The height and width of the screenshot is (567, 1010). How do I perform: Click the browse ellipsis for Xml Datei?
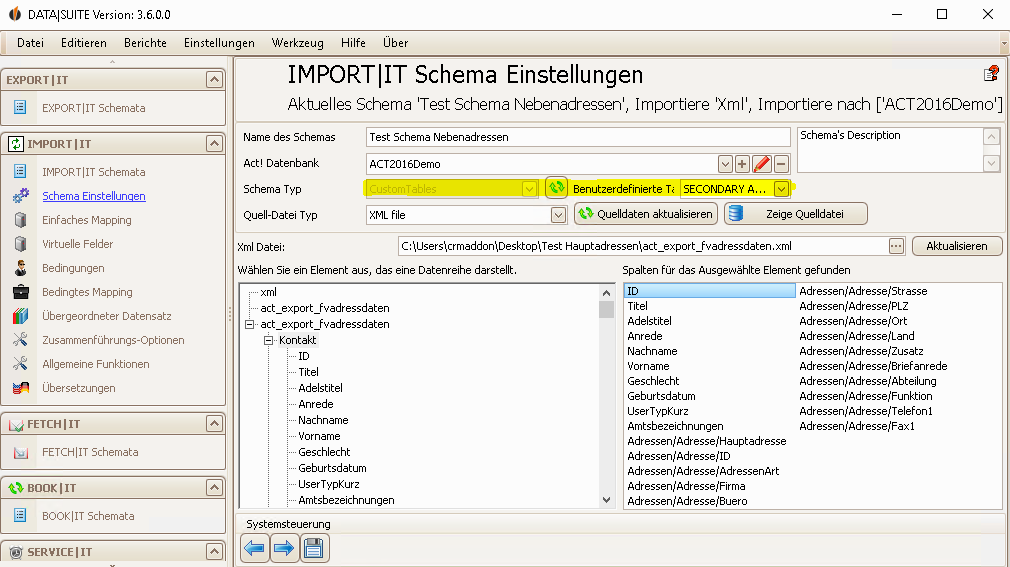896,246
